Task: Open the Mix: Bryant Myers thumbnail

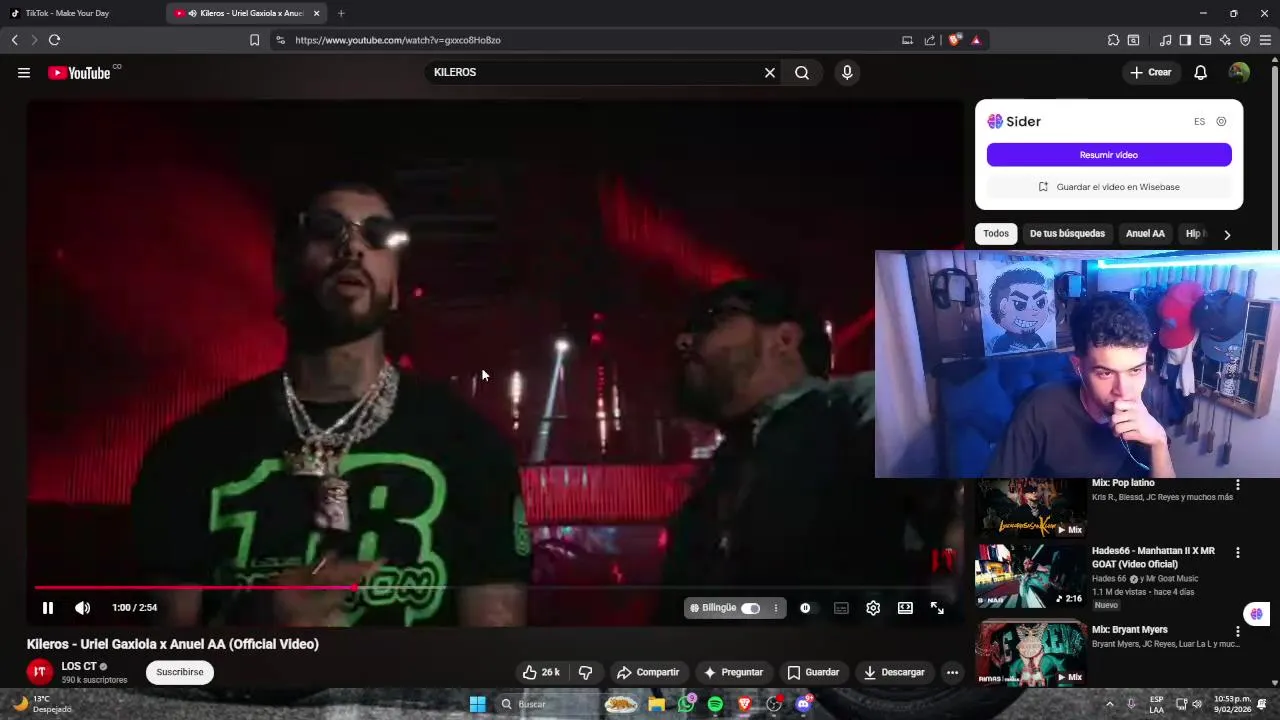Action: 1031,654
